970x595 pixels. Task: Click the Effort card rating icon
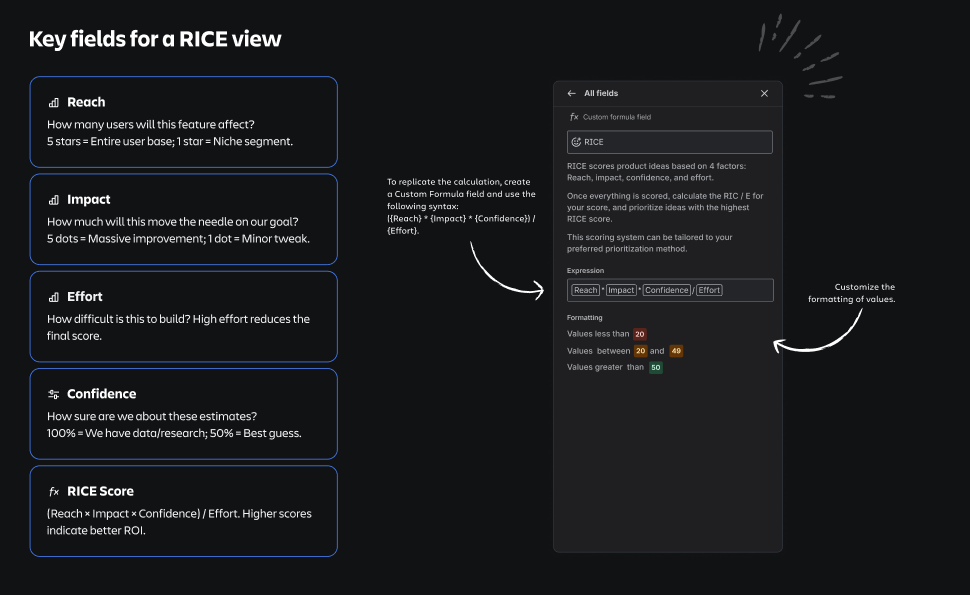click(x=54, y=297)
